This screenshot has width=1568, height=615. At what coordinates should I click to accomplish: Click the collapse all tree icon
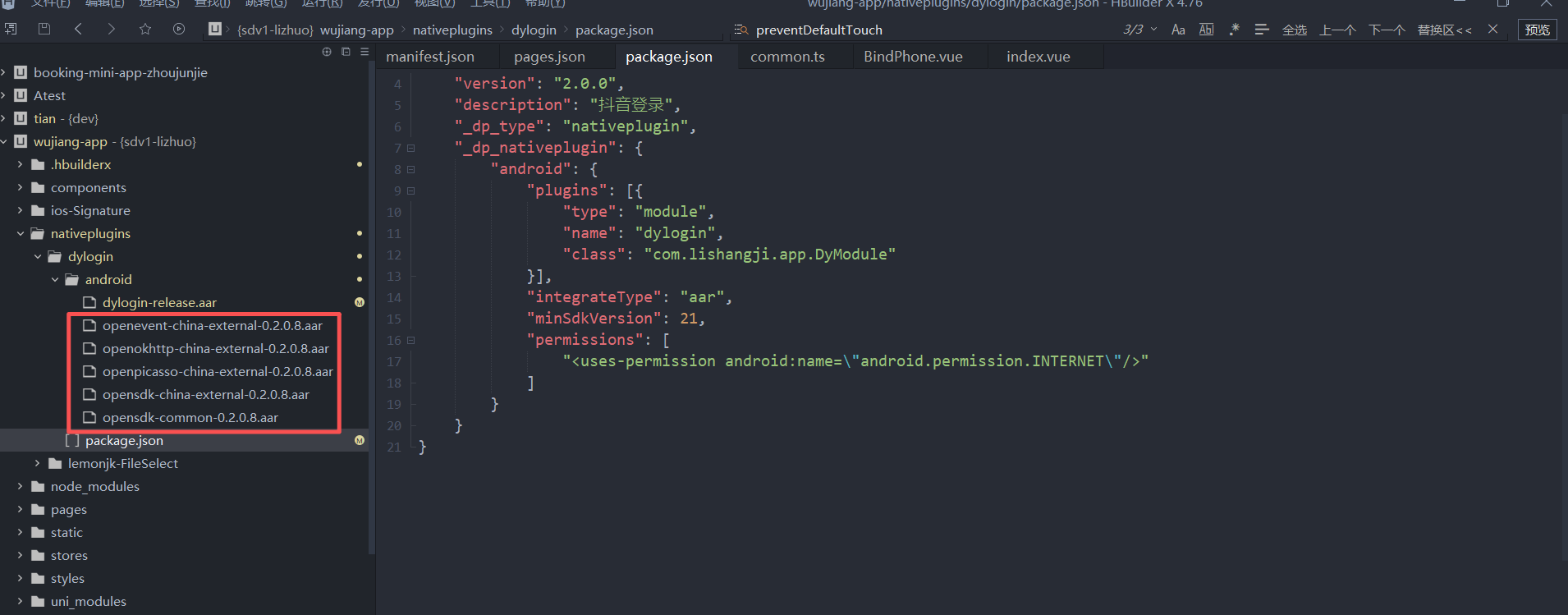(346, 52)
